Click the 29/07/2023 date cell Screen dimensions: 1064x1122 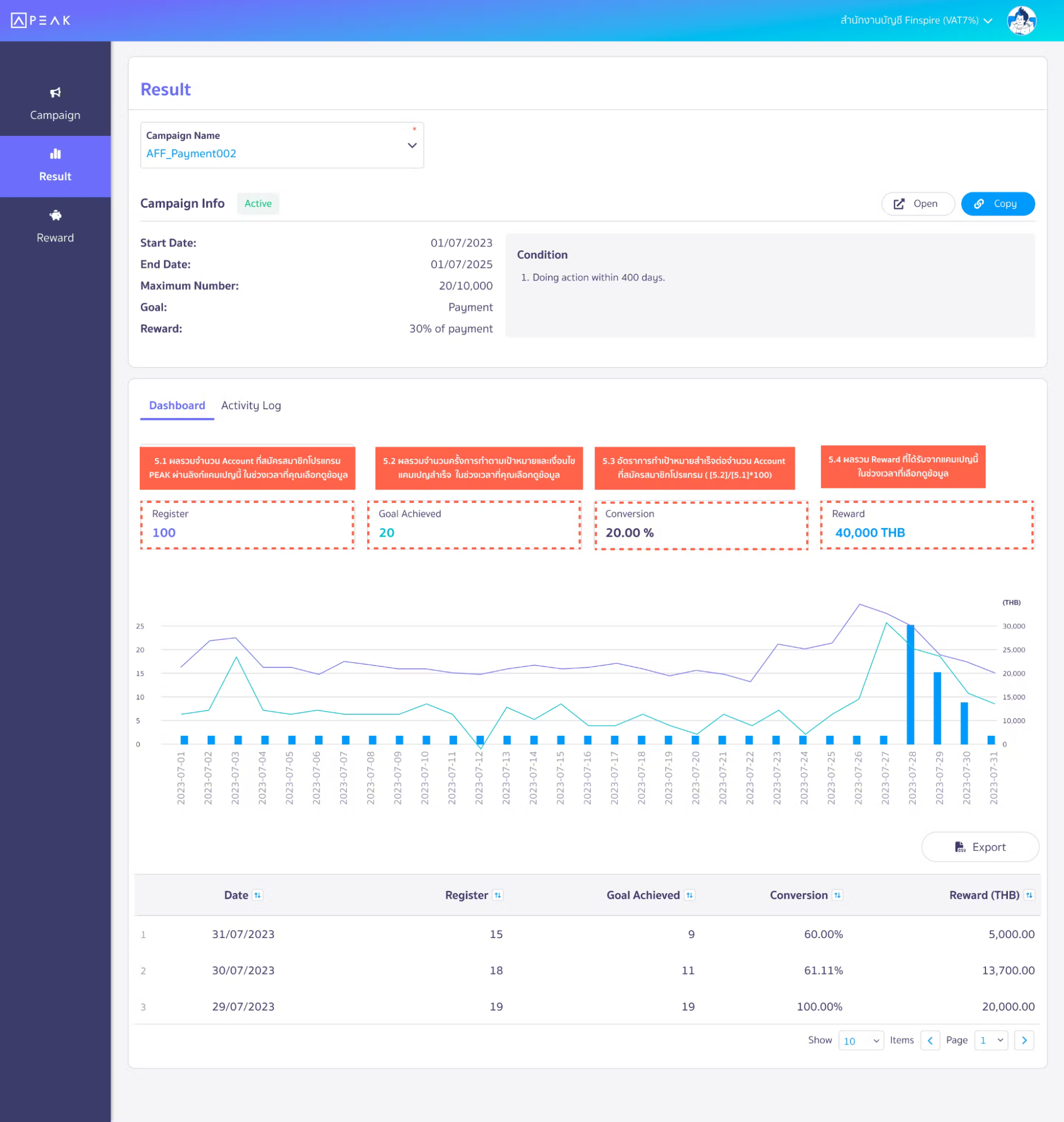243,1006
